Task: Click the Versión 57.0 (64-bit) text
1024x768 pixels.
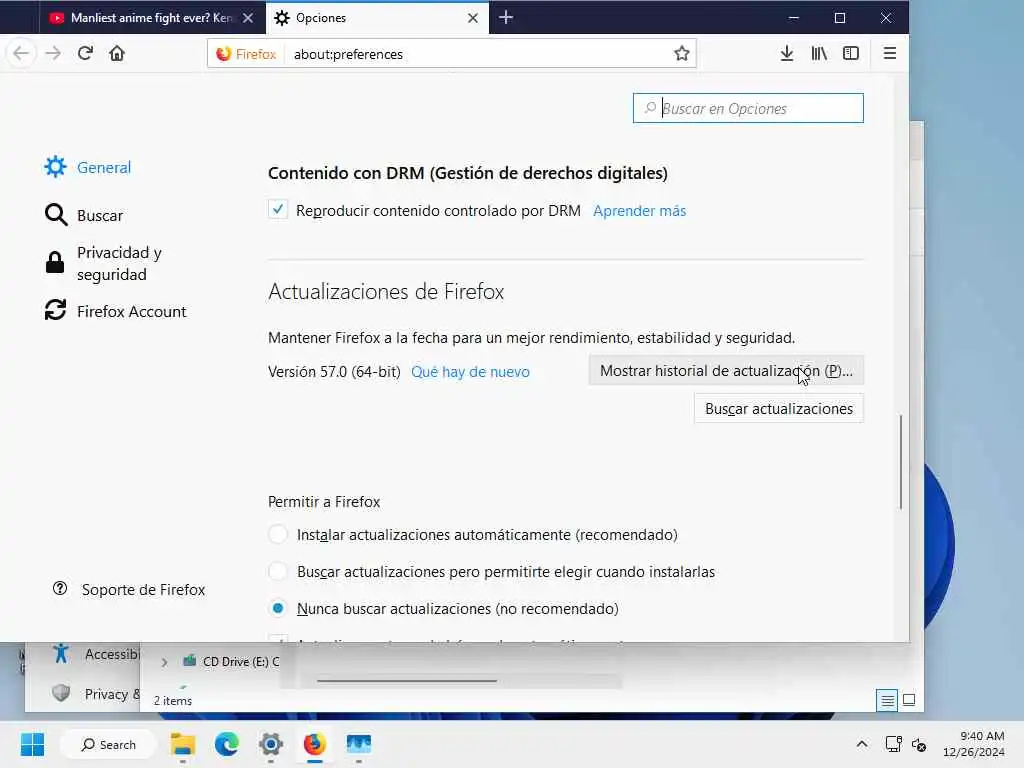Action: (334, 372)
